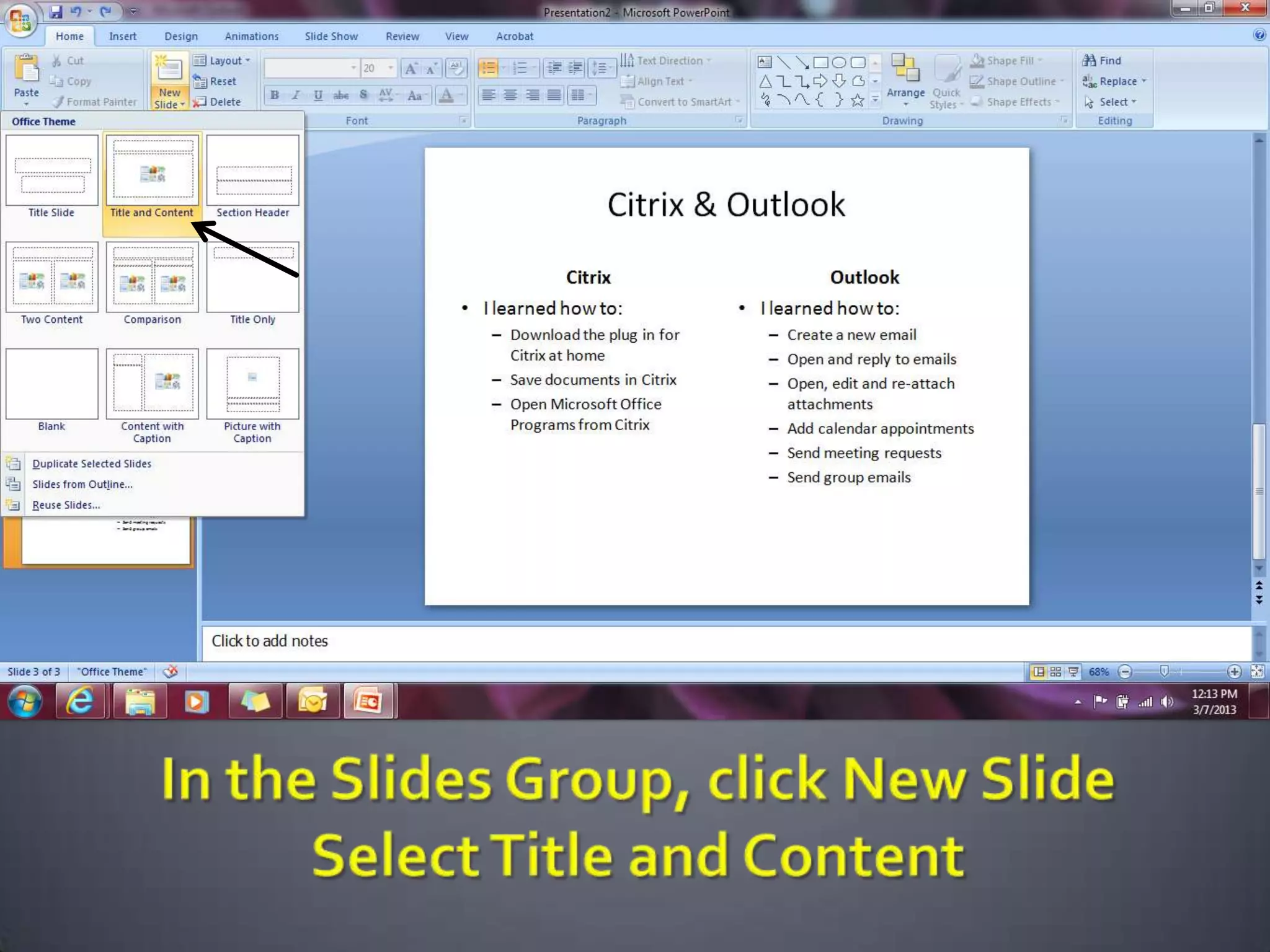The height and width of the screenshot is (952, 1270).
Task: Delete the current slide
Action: pos(216,102)
